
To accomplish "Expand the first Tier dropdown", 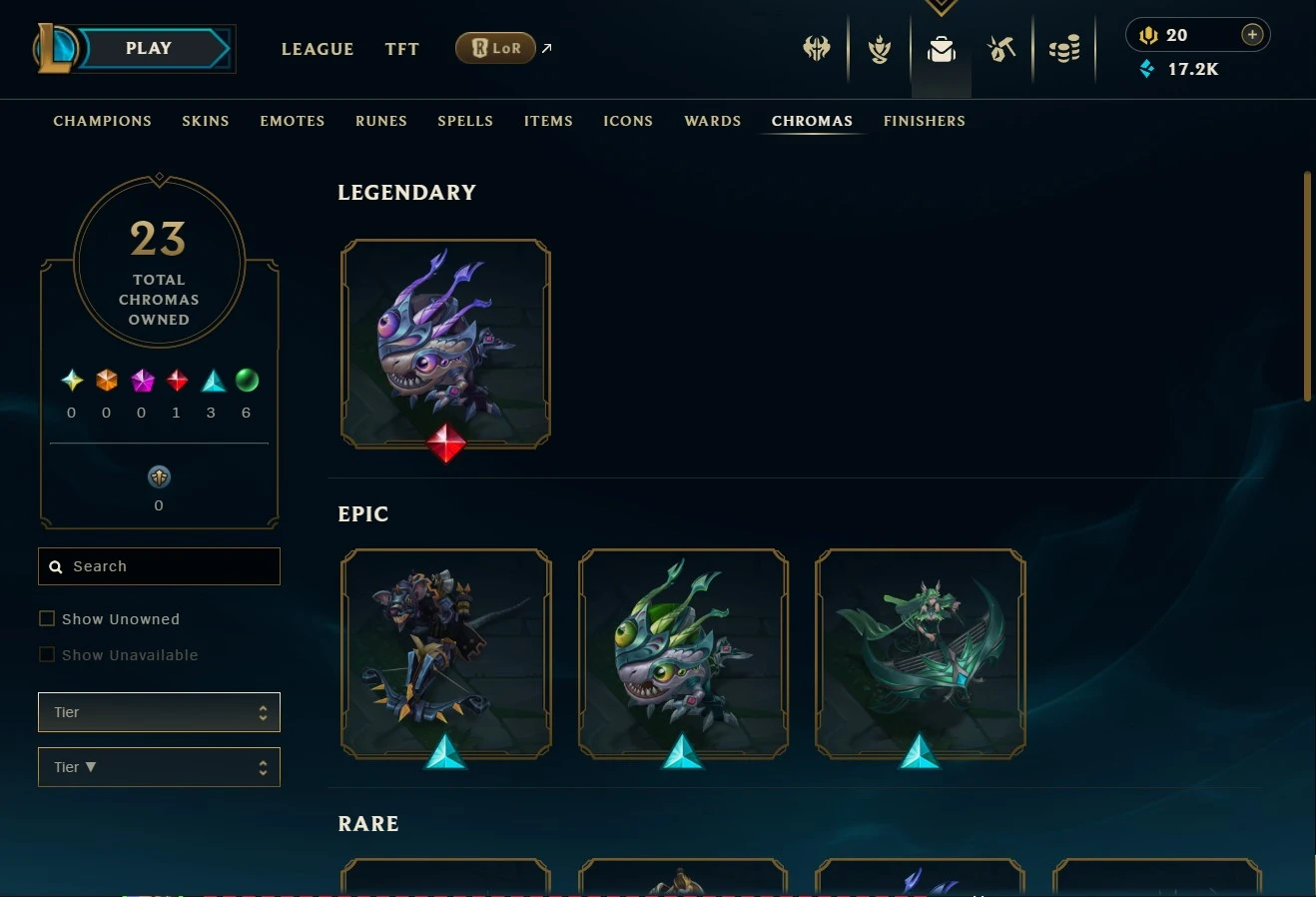I will tap(159, 712).
